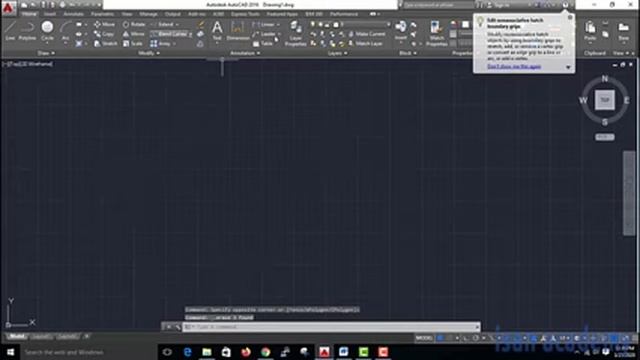The image size is (640, 360).
Task: Toggle ortho mode in status bar
Action: 465,338
